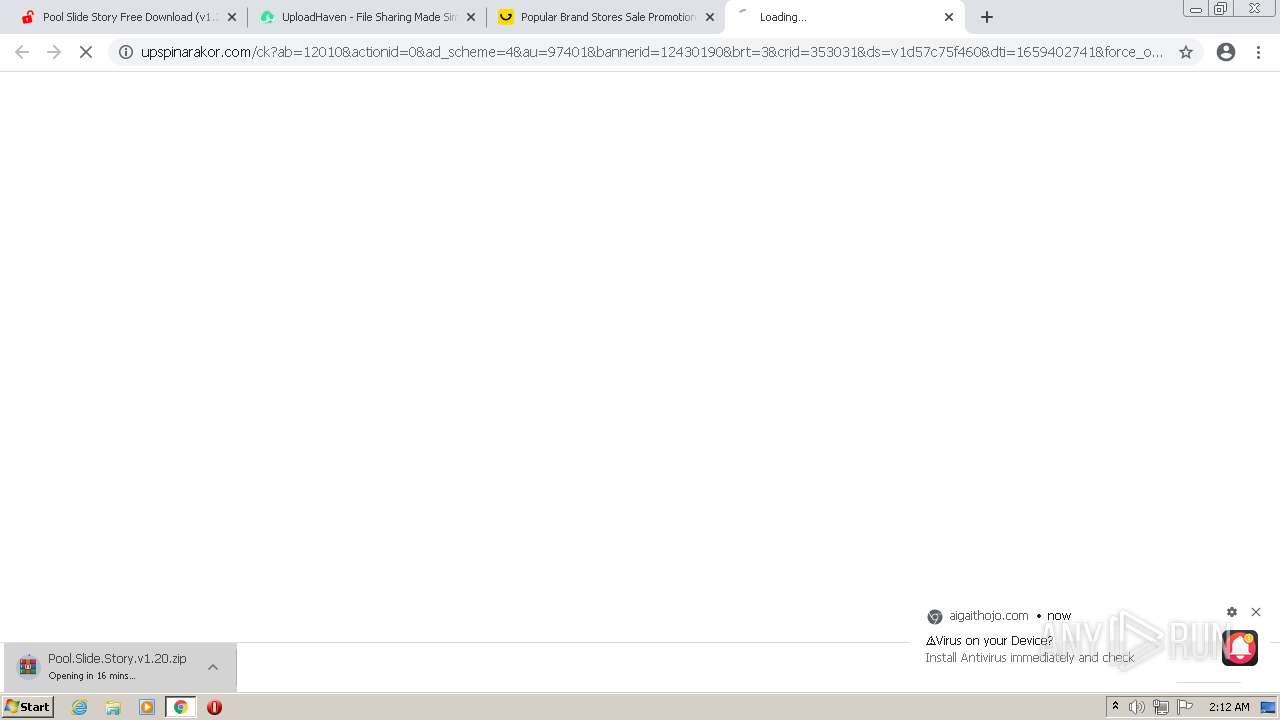Viewport: 1280px width, 720px height.
Task: Minimize the Chrome window
Action: [x=1196, y=9]
